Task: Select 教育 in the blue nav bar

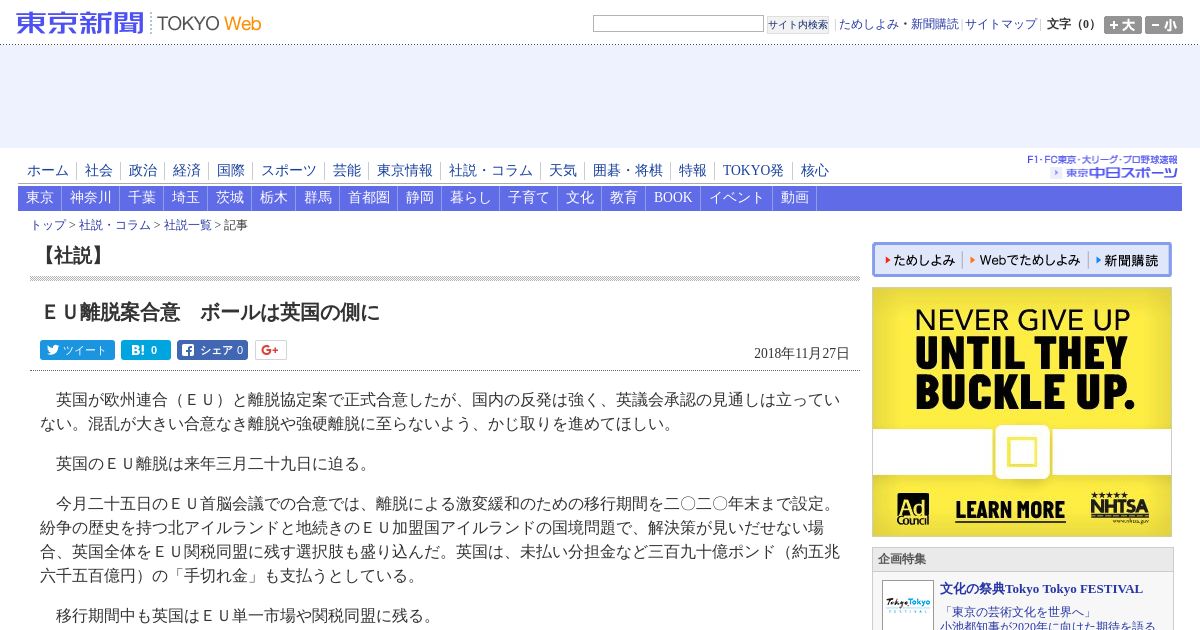Action: coord(624,198)
